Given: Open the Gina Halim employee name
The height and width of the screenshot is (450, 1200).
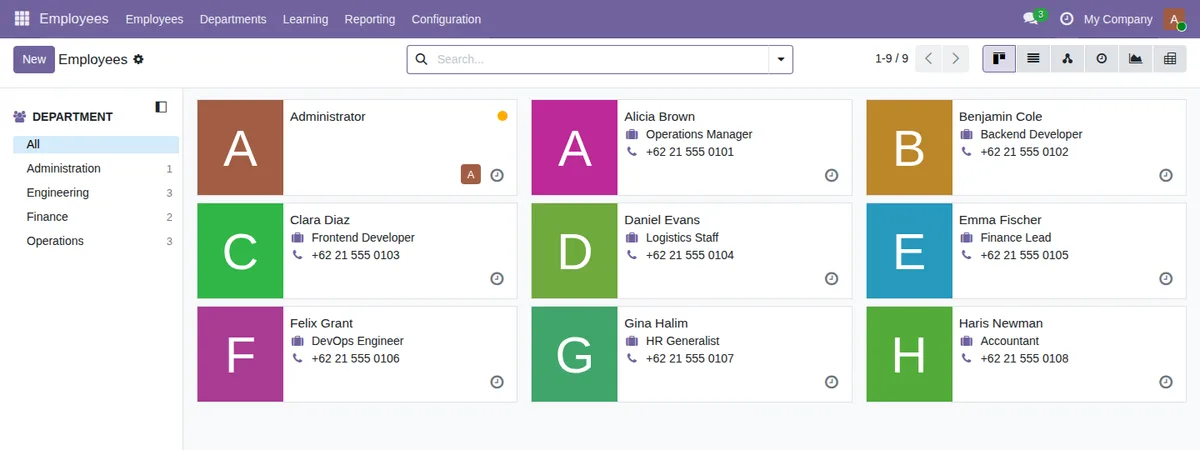Looking at the screenshot, I should pos(656,323).
